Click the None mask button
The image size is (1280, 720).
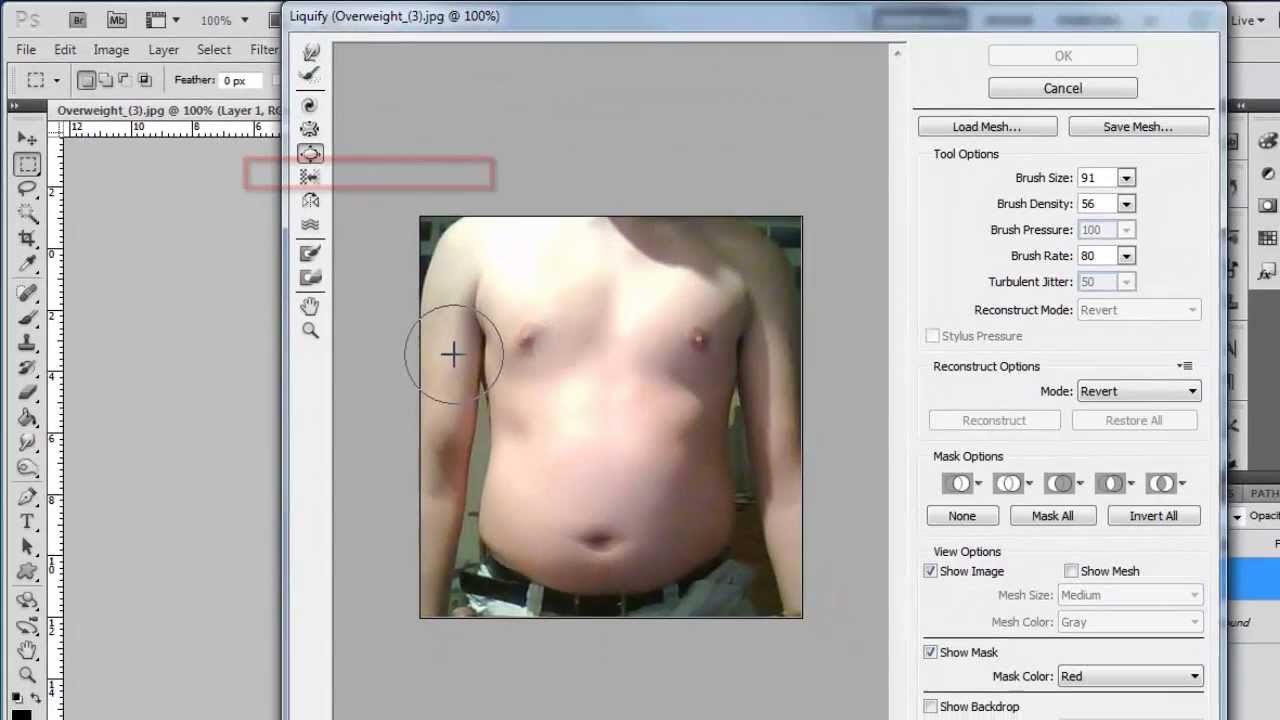click(962, 516)
